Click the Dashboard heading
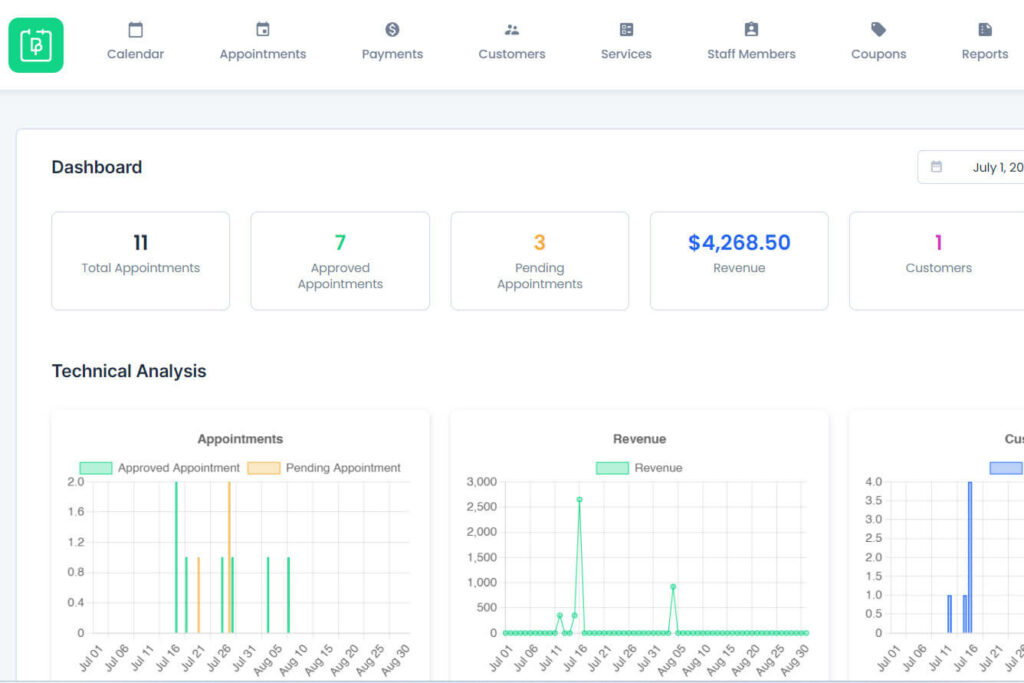 click(x=97, y=167)
